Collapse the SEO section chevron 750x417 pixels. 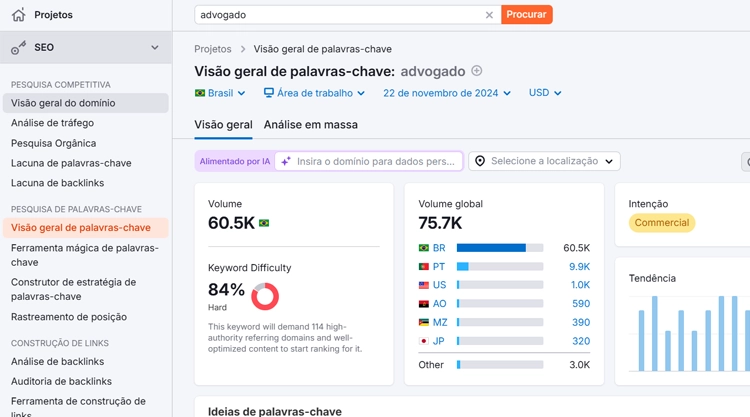[x=154, y=47]
